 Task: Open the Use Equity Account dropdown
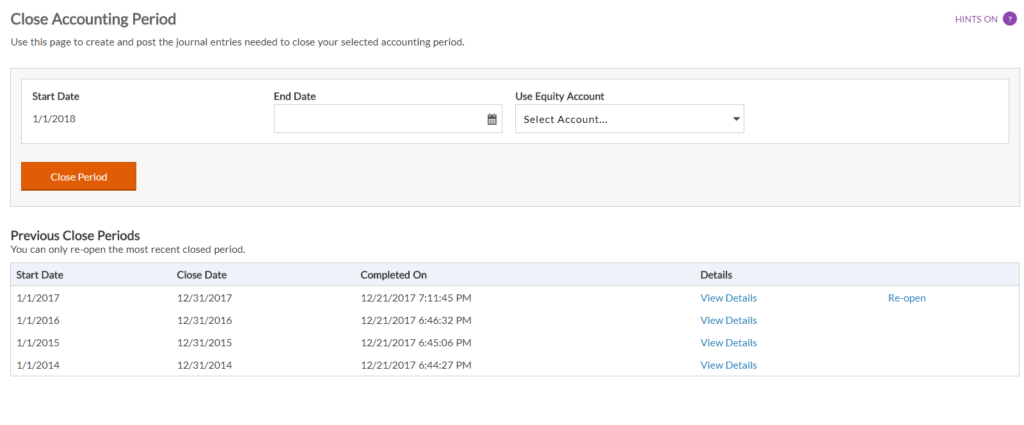(630, 119)
